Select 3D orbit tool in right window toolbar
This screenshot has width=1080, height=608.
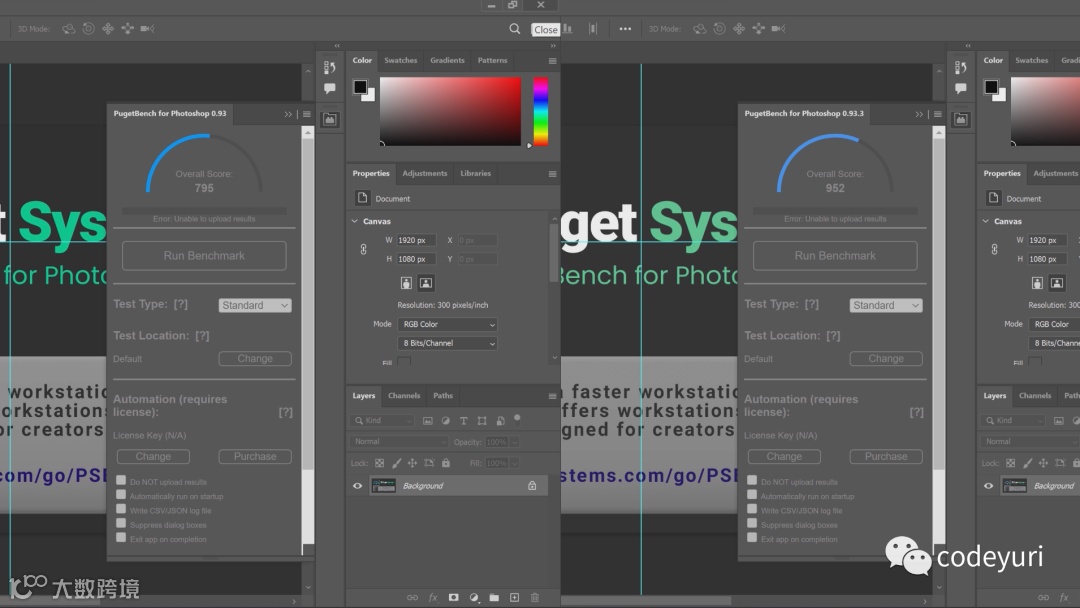[x=699, y=29]
